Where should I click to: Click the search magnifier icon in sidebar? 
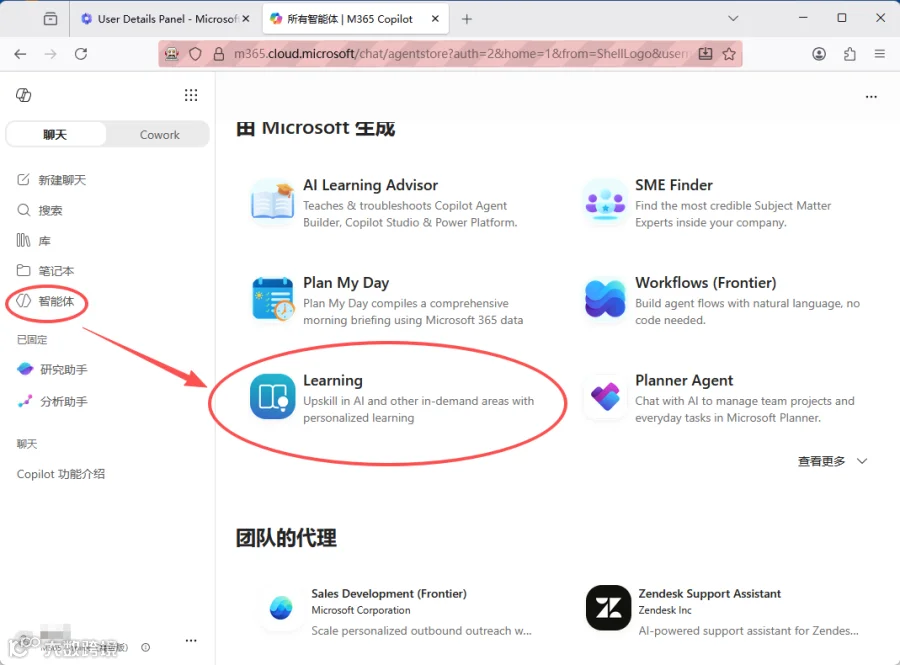(23, 210)
